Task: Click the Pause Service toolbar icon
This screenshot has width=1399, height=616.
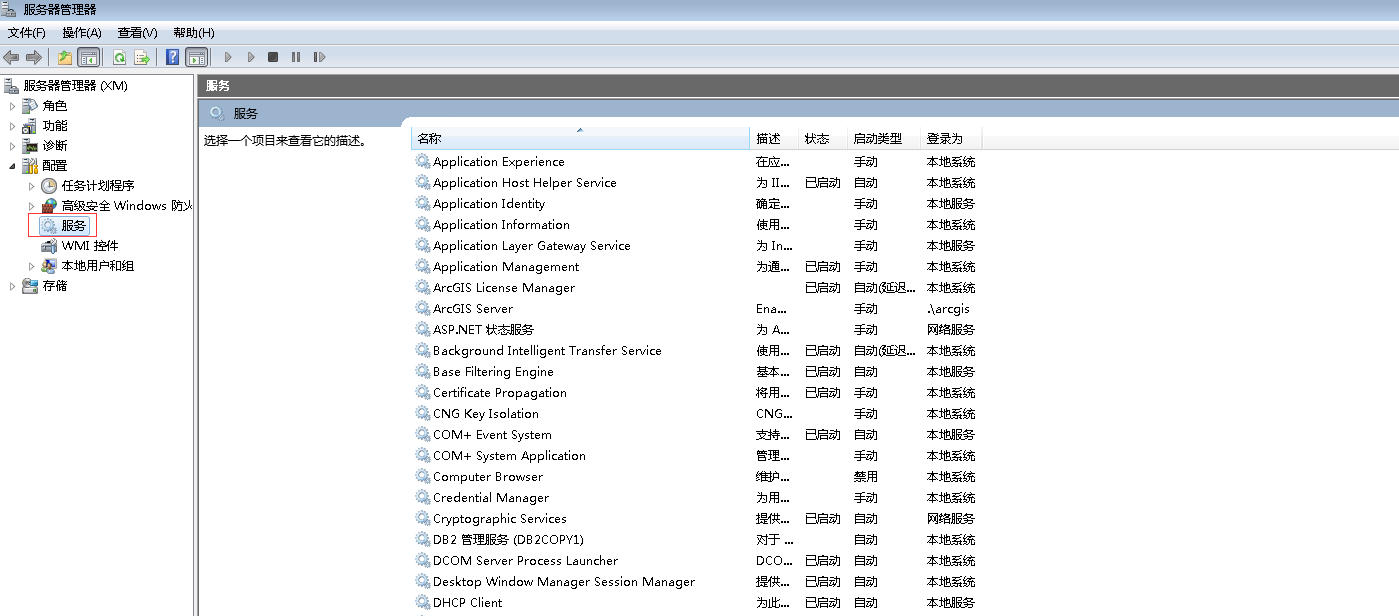Action: coord(296,57)
